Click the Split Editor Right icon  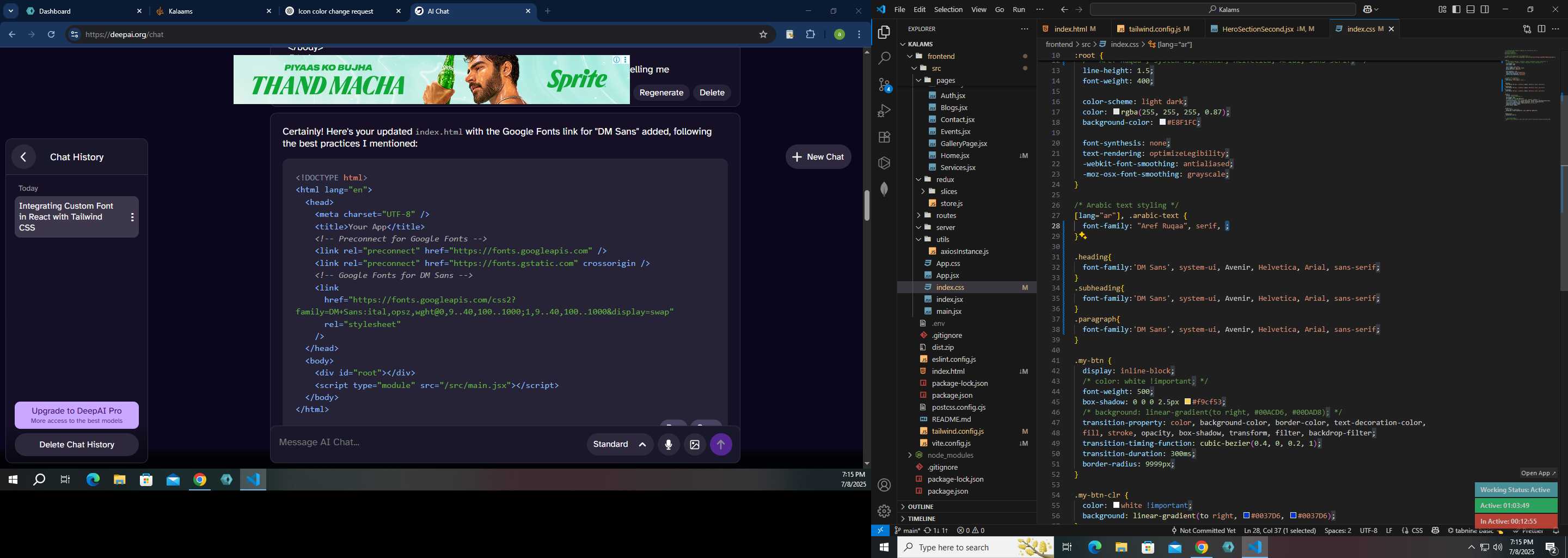(1541, 29)
